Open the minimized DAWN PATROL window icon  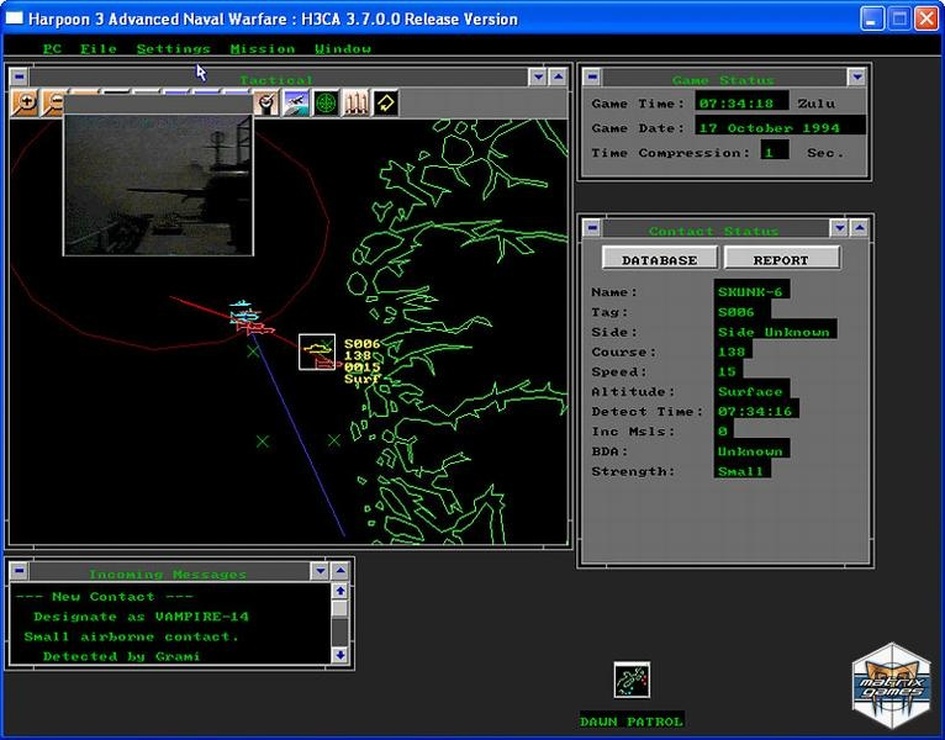pyautogui.click(x=631, y=680)
